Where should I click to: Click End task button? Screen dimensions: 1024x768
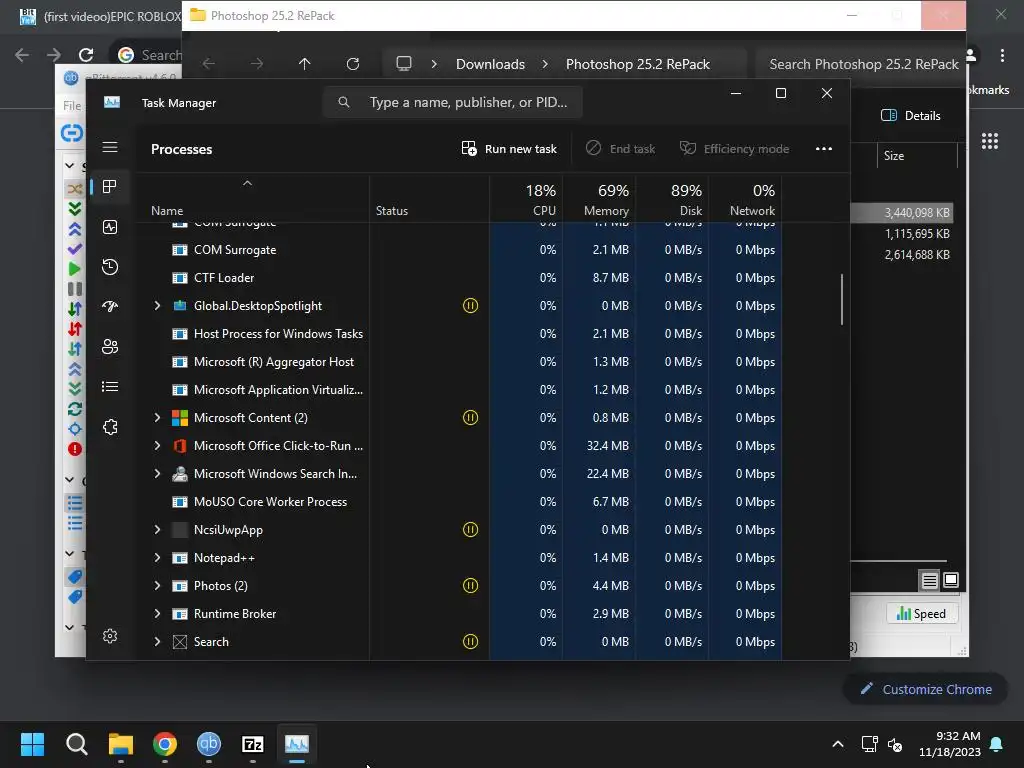(x=620, y=149)
